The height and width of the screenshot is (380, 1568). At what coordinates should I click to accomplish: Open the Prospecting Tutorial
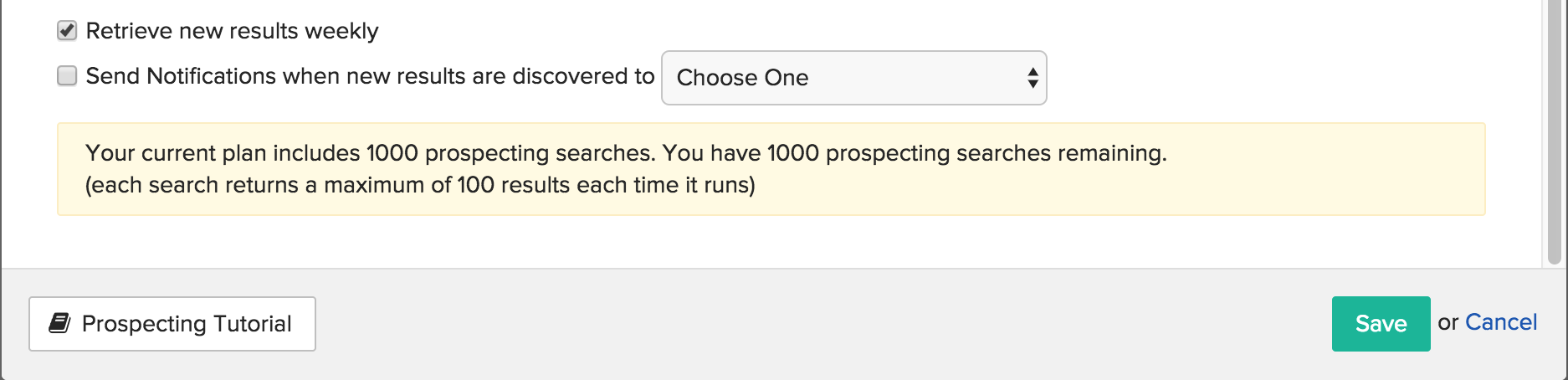coord(172,324)
